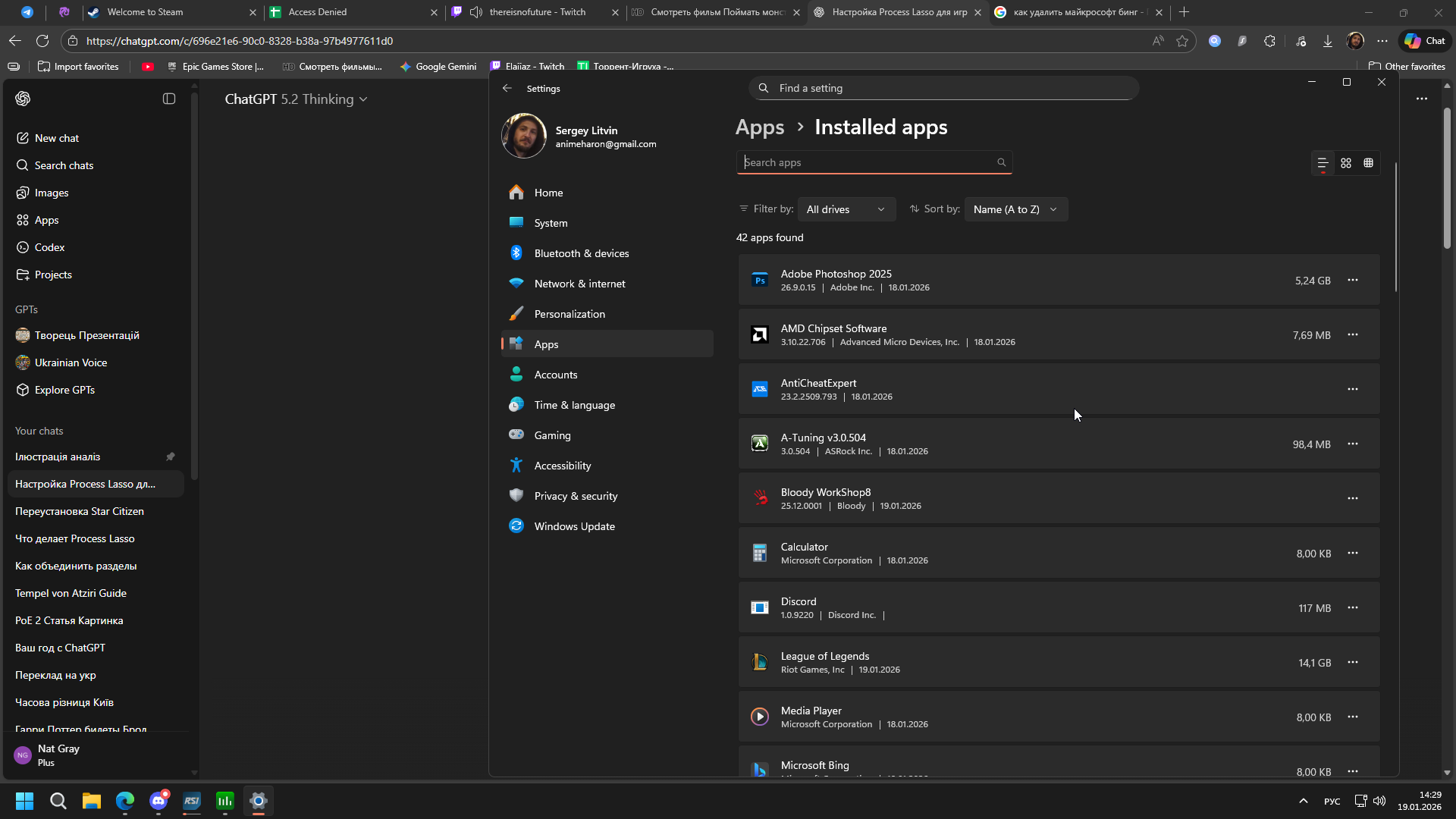Switch to grid view of installed apps
1456x819 pixels.
tap(1346, 163)
